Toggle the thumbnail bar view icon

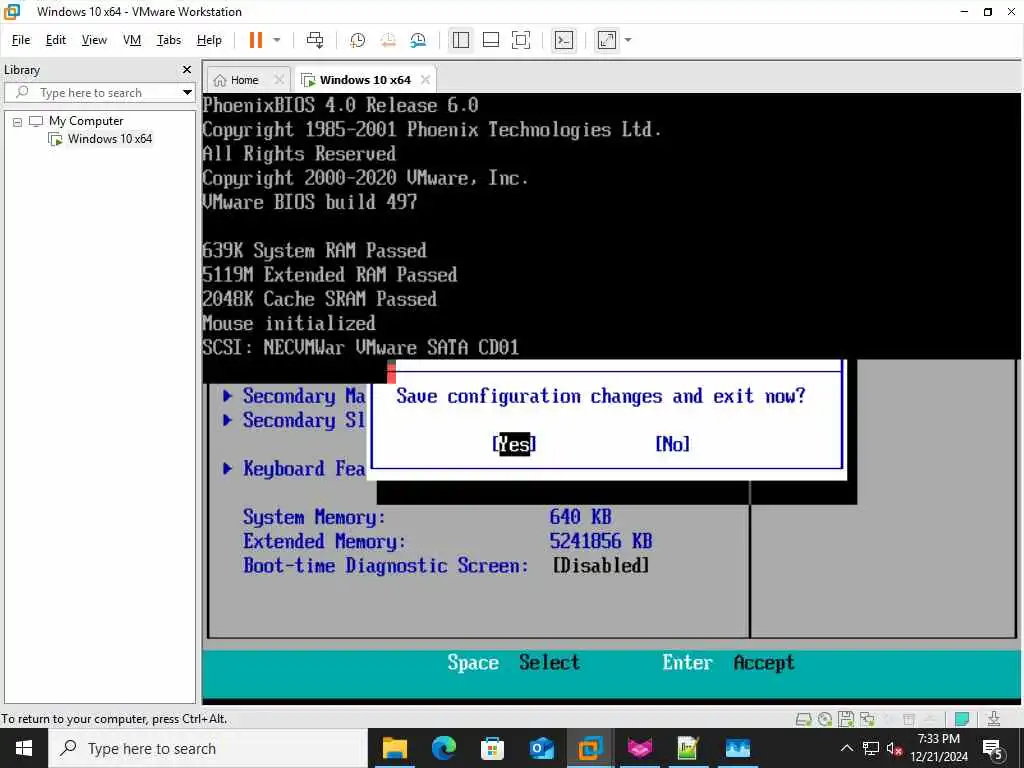(x=490, y=40)
